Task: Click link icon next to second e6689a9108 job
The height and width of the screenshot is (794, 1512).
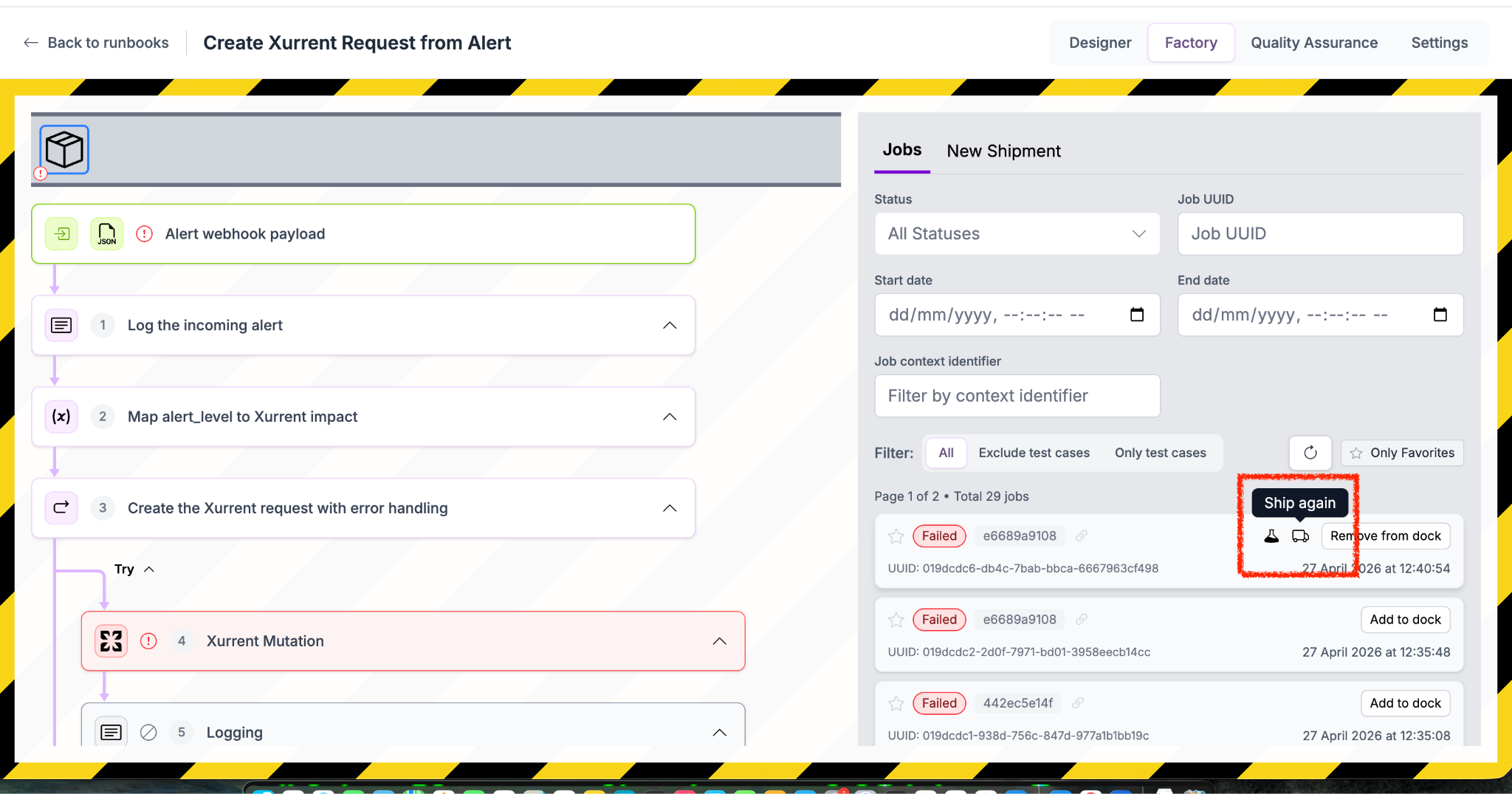Action: (1082, 619)
